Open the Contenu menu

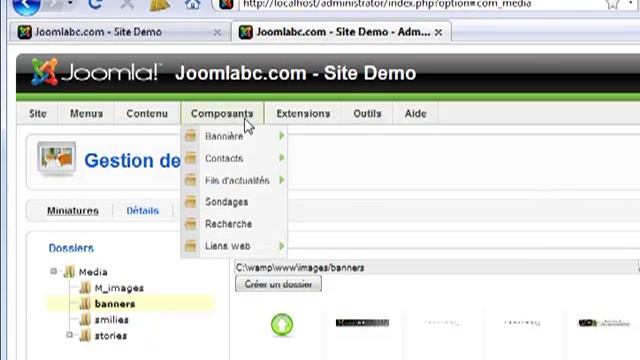coord(147,113)
